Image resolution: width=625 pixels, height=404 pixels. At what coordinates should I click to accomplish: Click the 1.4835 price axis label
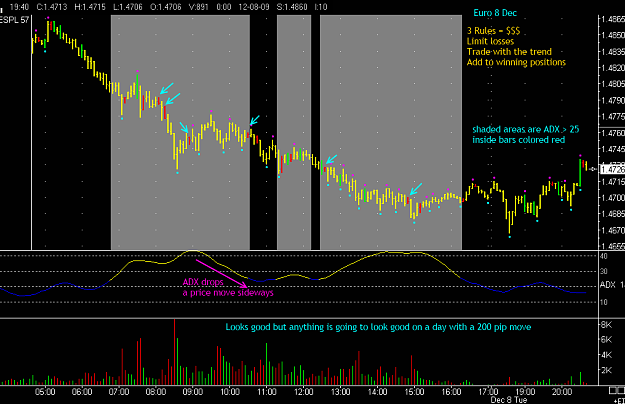point(613,51)
